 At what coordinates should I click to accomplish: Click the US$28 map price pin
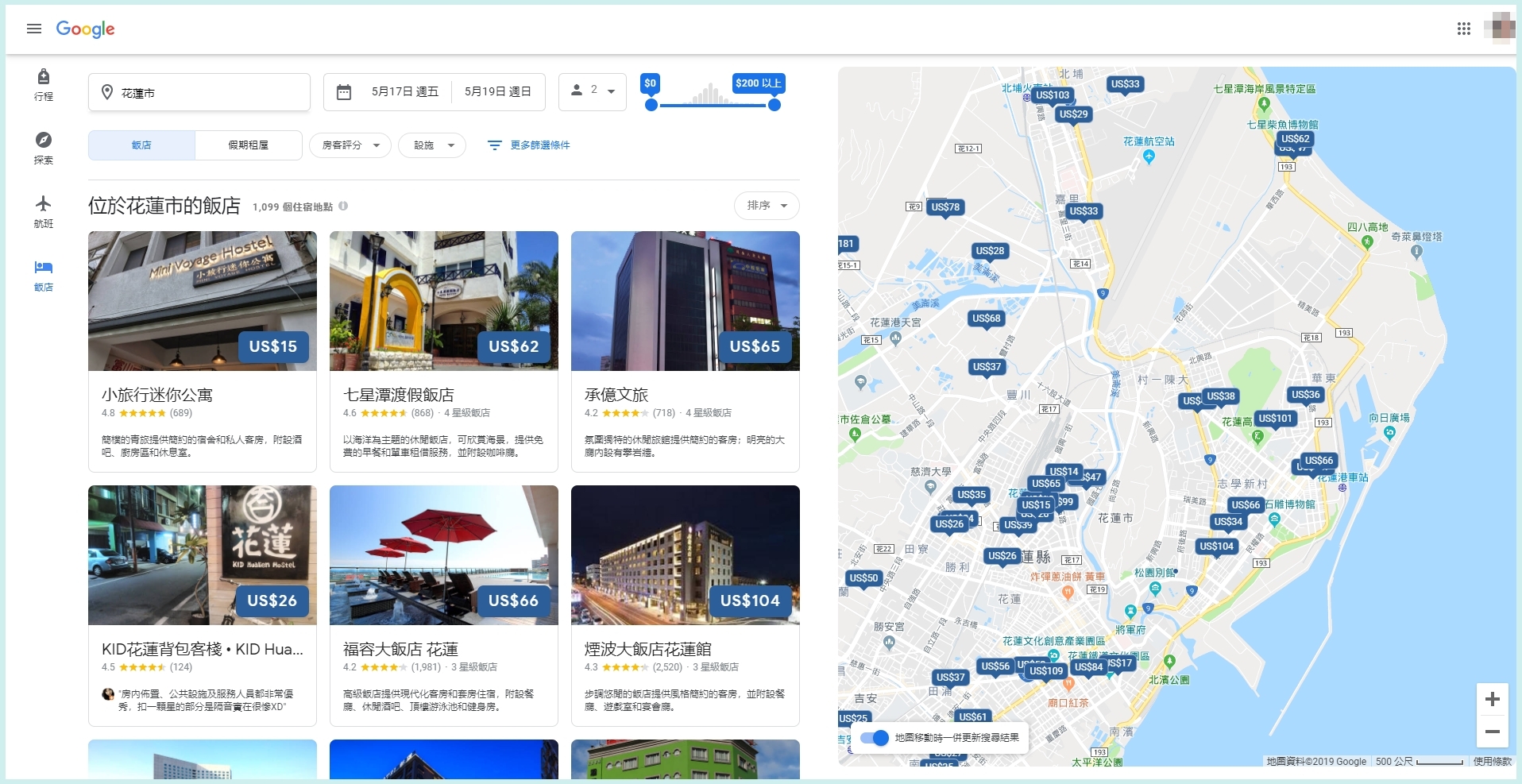pos(990,251)
